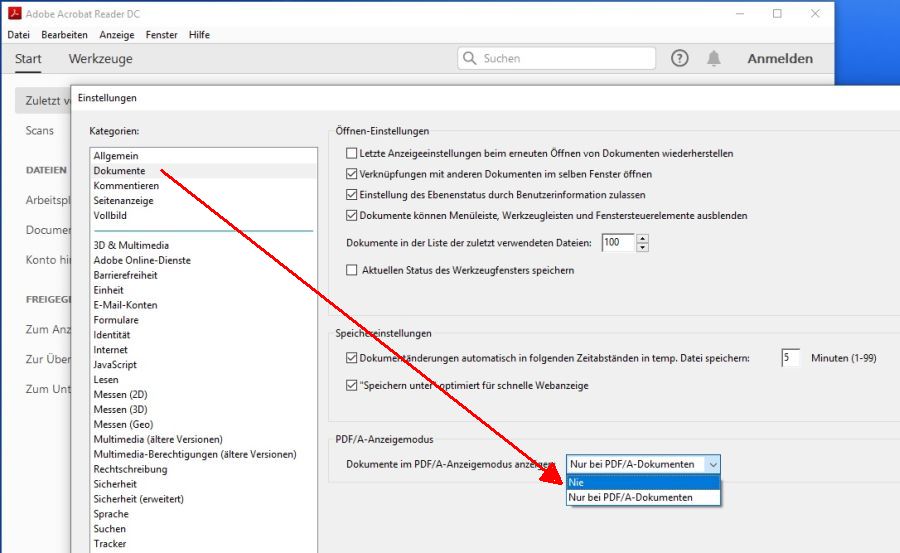Open the notifications bell icon
900x553 pixels.
pyautogui.click(x=713, y=58)
